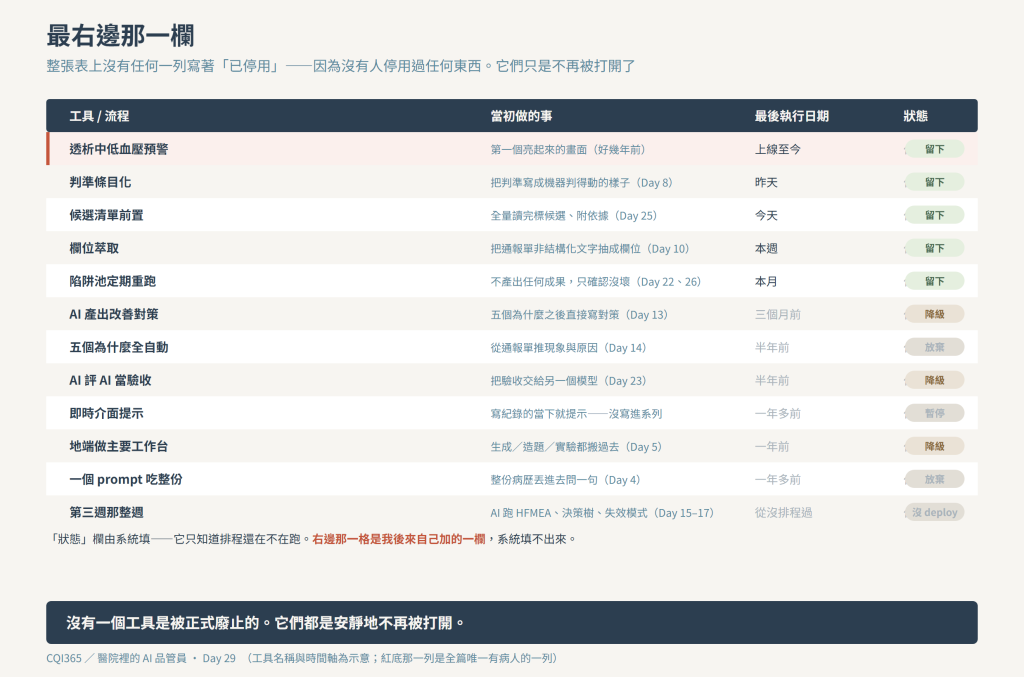The width and height of the screenshot is (1024, 677).
Task: Click 半年前 in the AI 評 AI 當驗收 row
Action: 772,381
